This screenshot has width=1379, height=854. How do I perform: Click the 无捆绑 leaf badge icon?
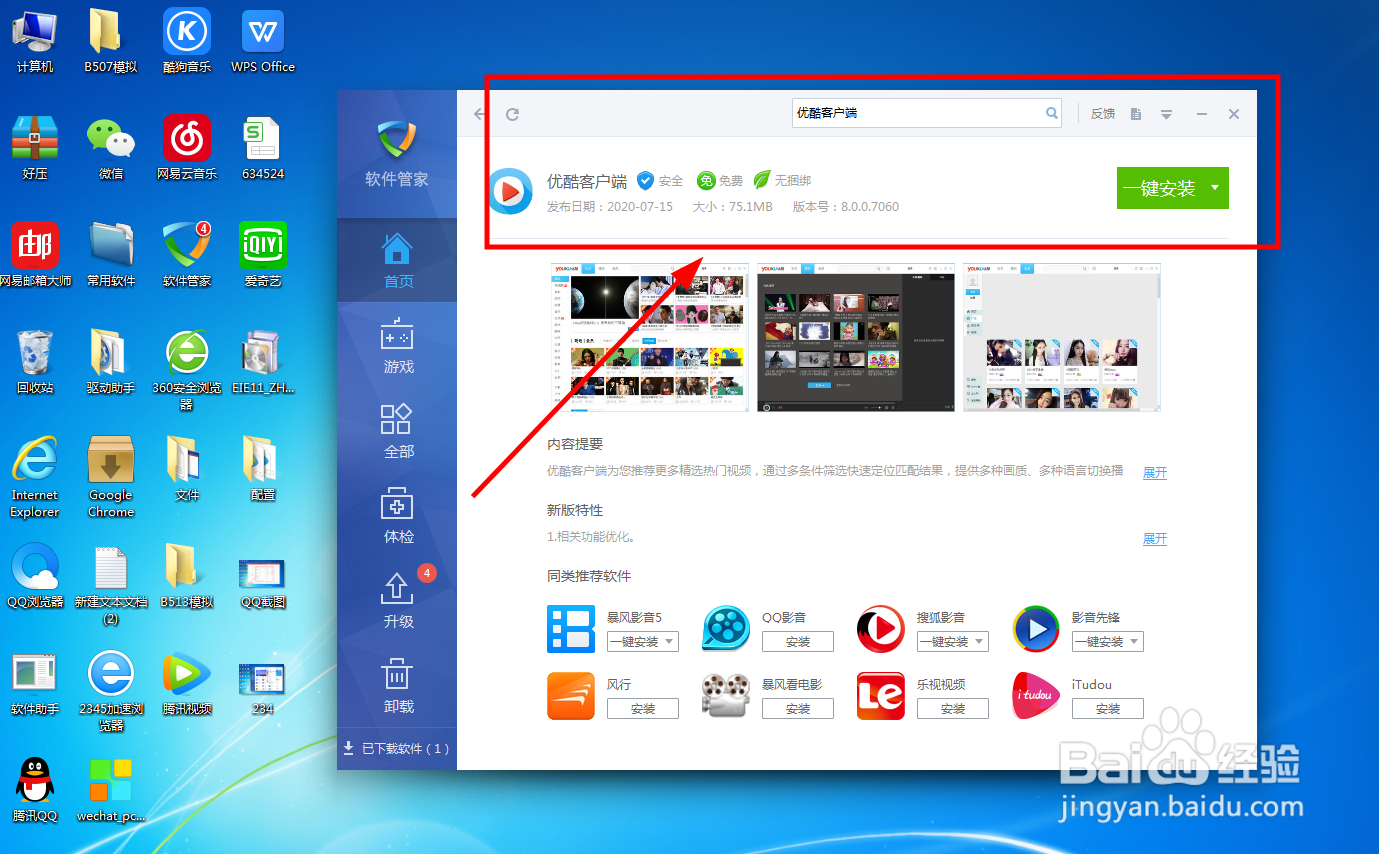(x=762, y=180)
